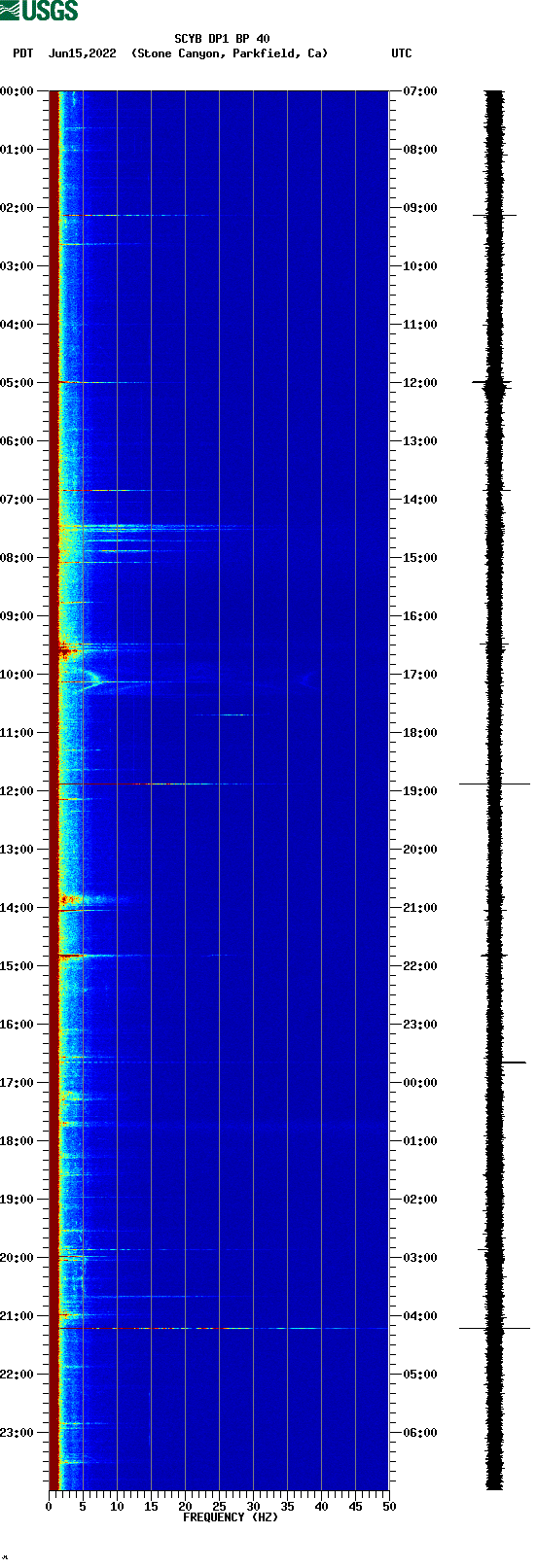Click the date 'Jun15,2022'

[x=82, y=53]
